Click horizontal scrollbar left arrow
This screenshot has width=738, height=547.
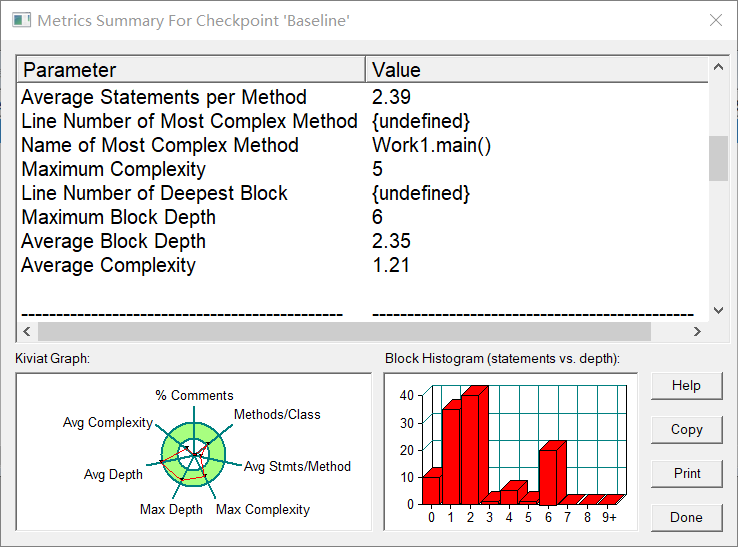[x=27, y=331]
